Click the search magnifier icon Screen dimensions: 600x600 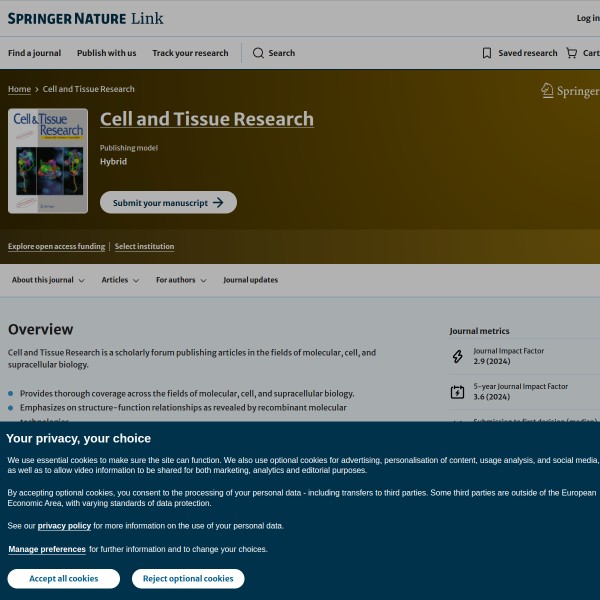[x=258, y=53]
